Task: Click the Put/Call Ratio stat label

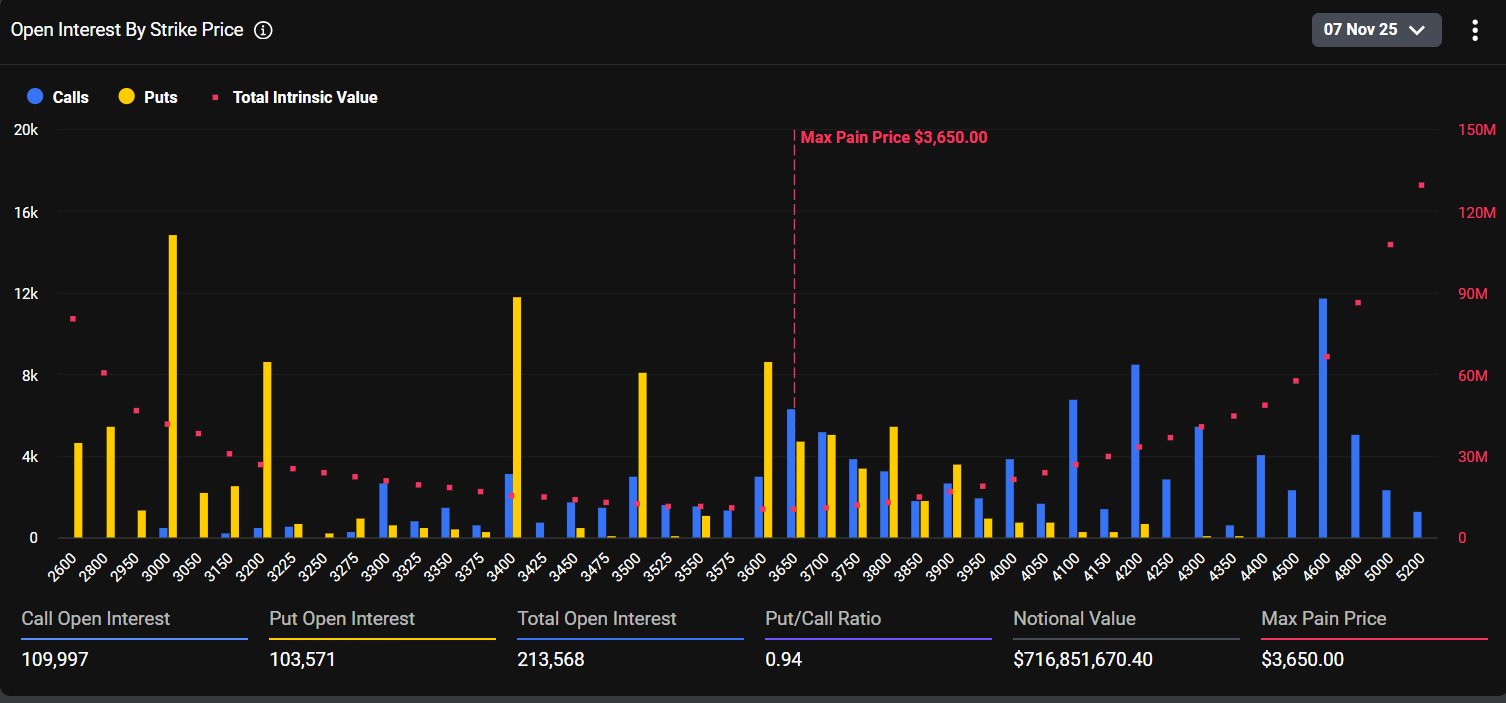Action: (823, 619)
